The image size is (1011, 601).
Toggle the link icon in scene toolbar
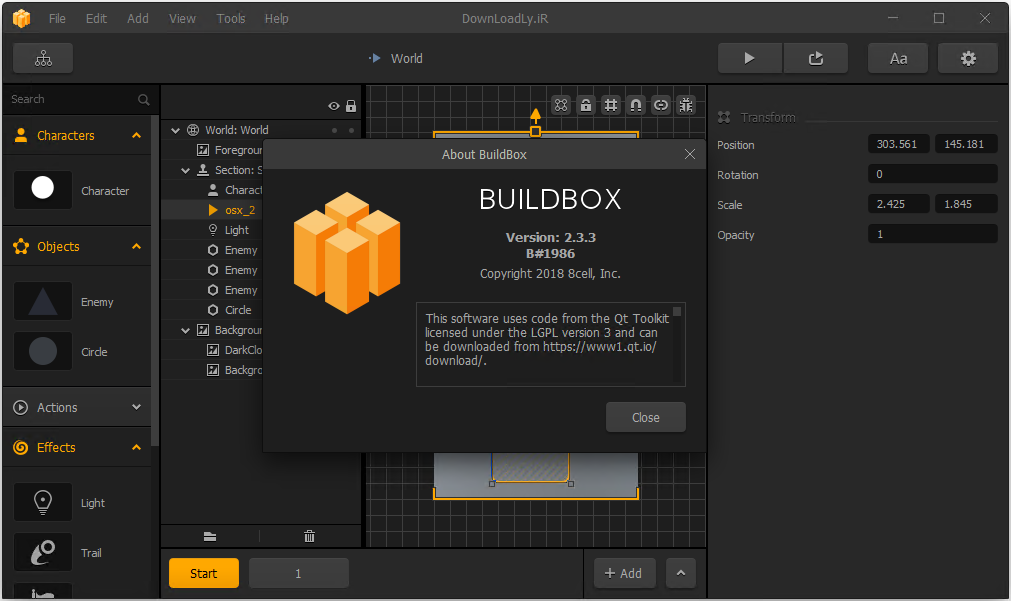pyautogui.click(x=661, y=105)
